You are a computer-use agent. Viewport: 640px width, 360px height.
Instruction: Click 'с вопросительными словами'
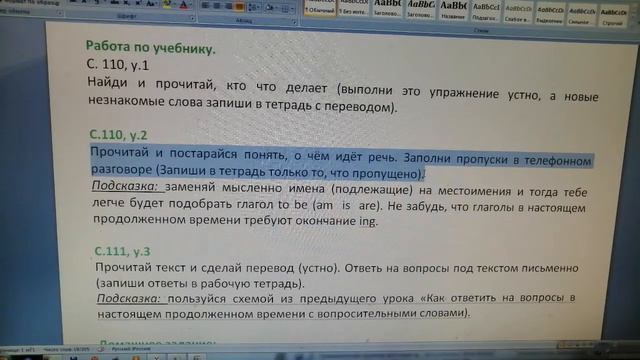click(389, 313)
